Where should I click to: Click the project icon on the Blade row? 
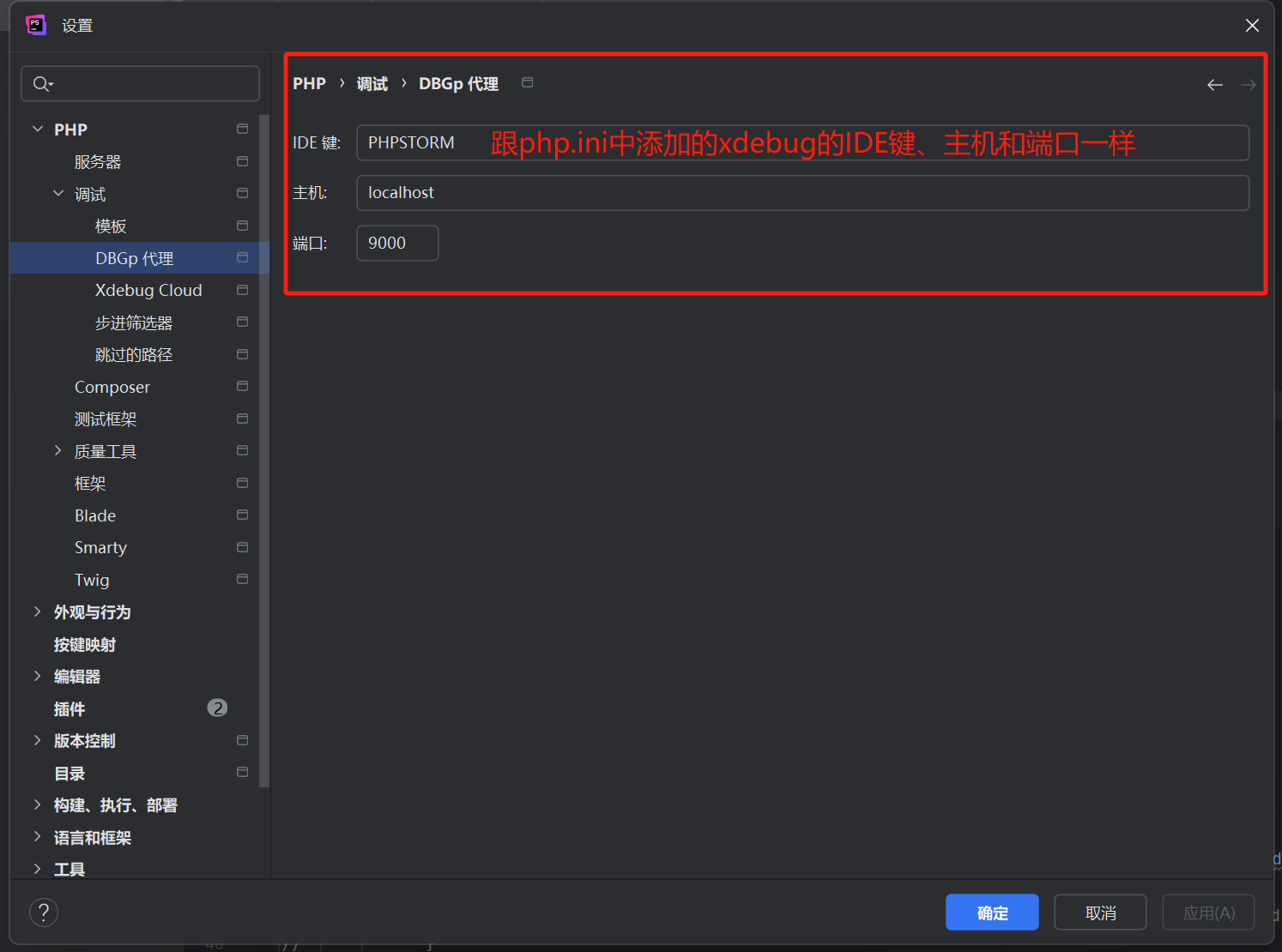[x=243, y=515]
